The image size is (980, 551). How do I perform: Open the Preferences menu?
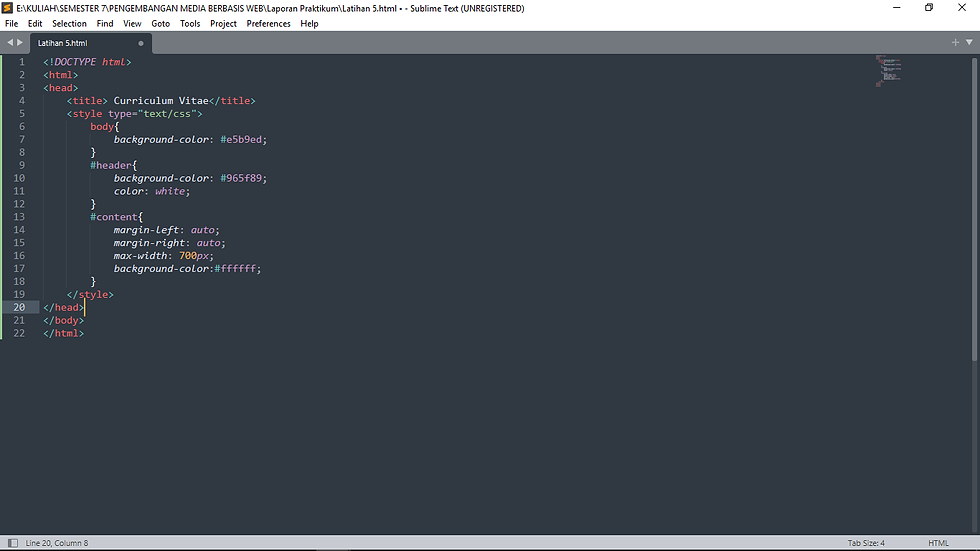click(269, 24)
